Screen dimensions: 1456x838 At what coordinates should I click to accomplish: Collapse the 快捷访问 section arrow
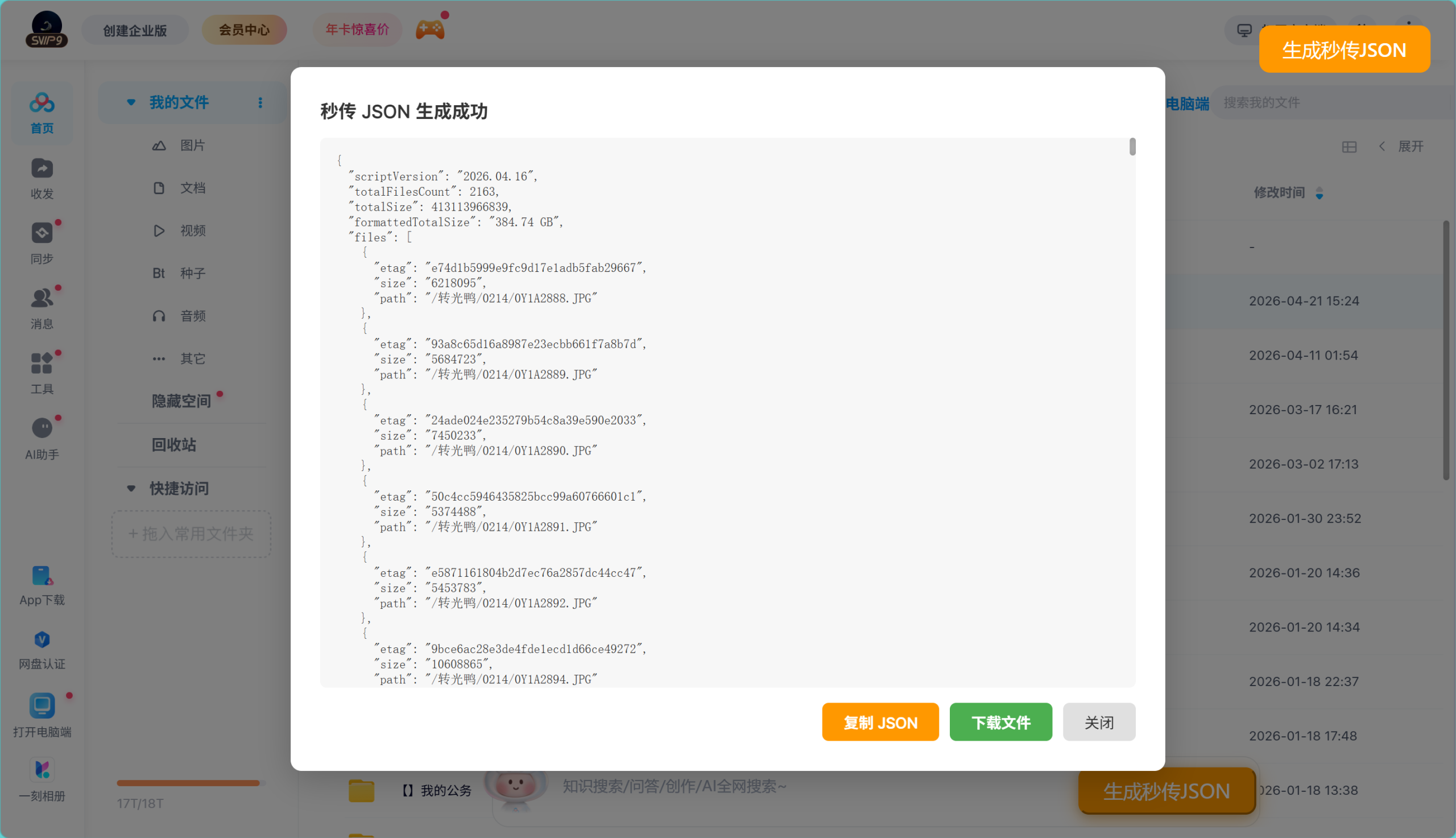[131, 489]
